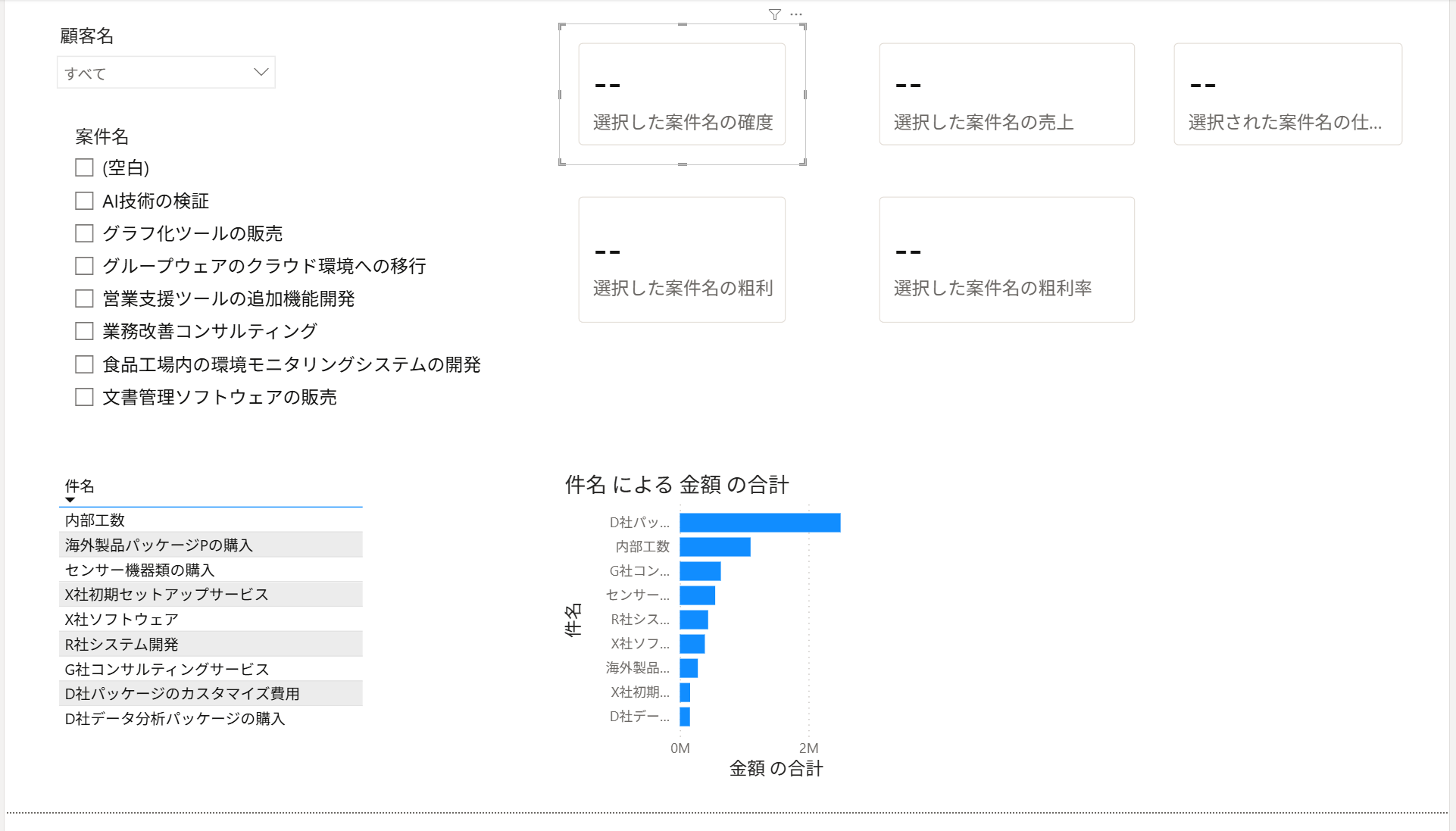This screenshot has width=1456, height=831.
Task: Click the 選択した案件名の粗利率 card
Action: coord(1006,260)
